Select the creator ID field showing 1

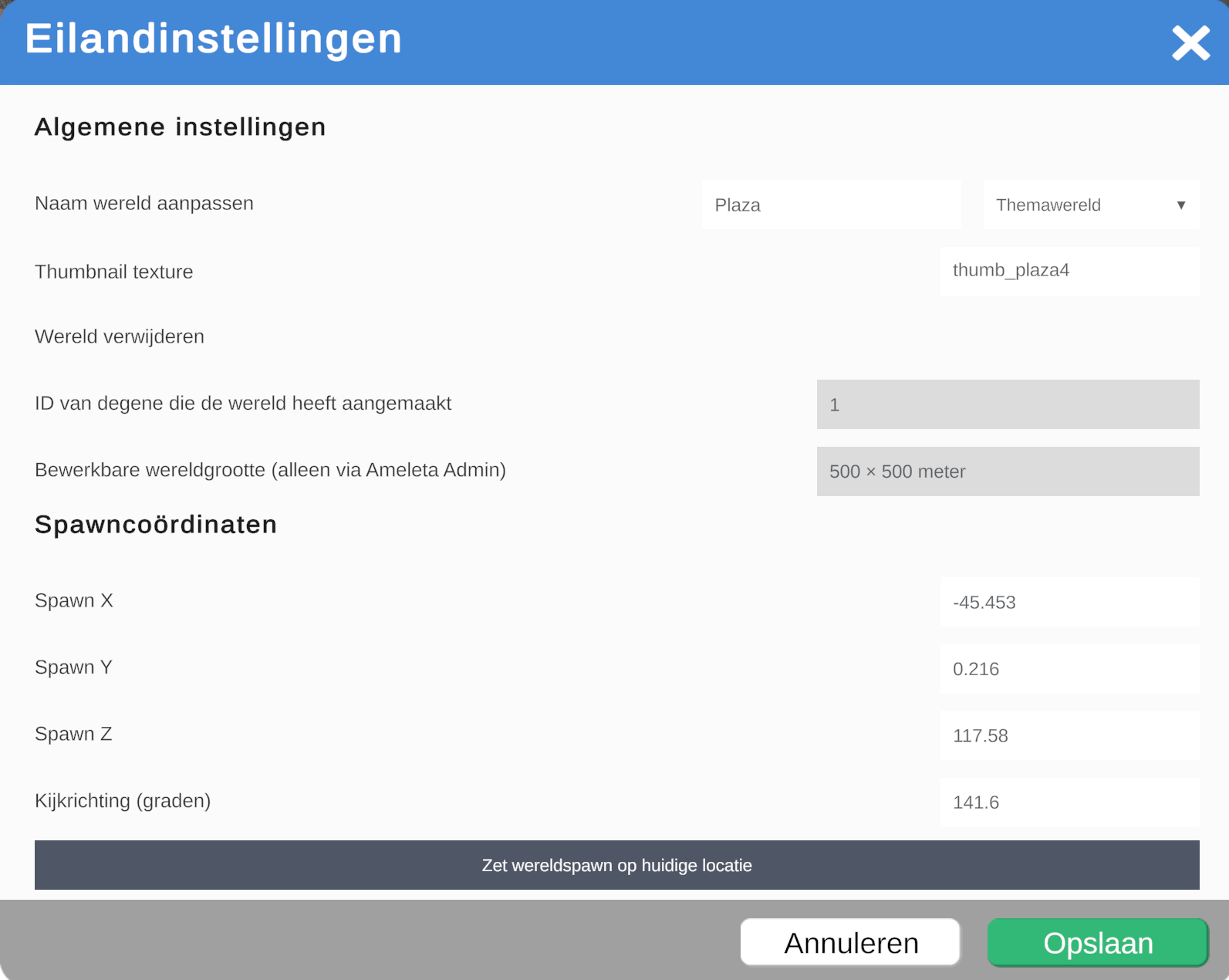coord(1008,404)
